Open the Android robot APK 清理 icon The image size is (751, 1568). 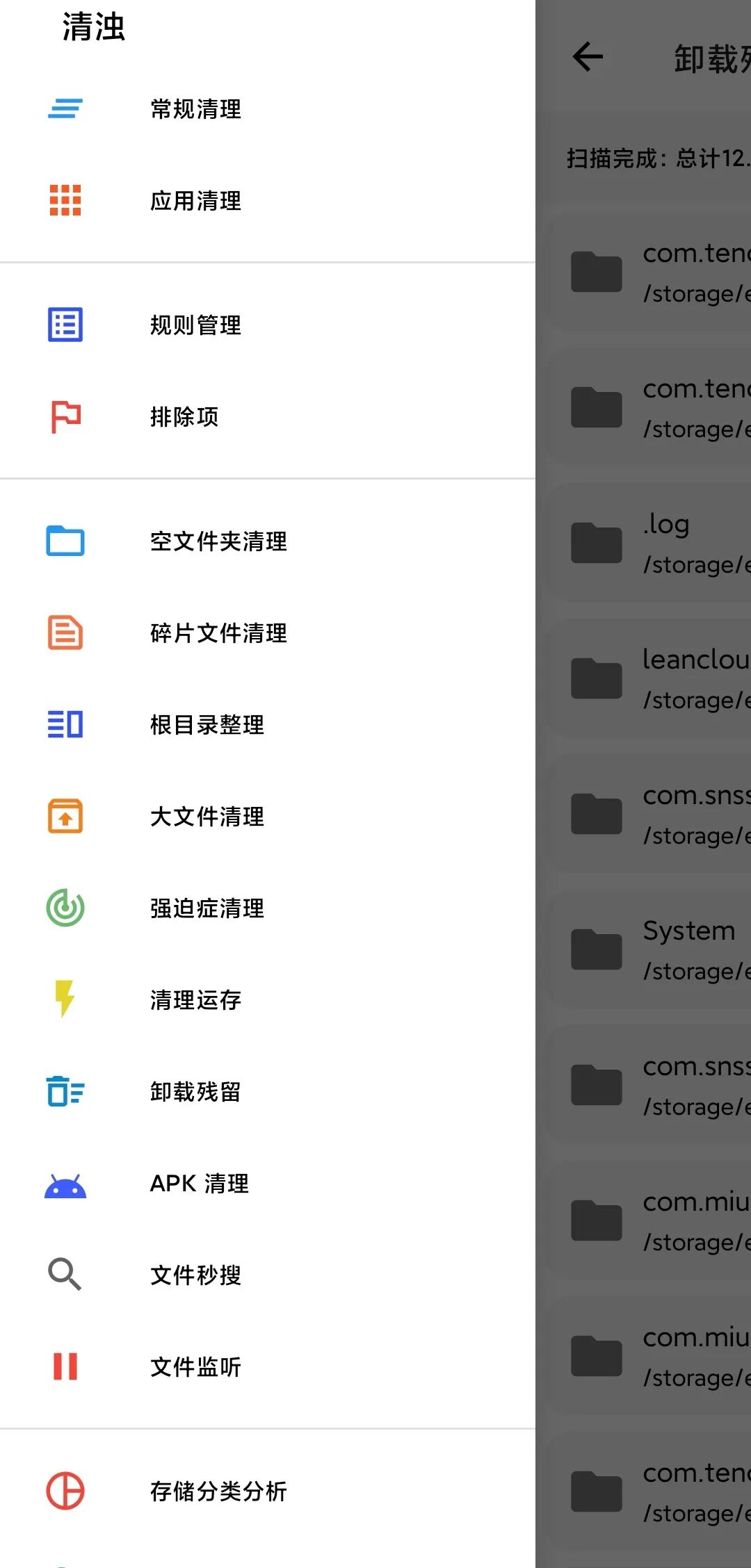click(x=65, y=1186)
